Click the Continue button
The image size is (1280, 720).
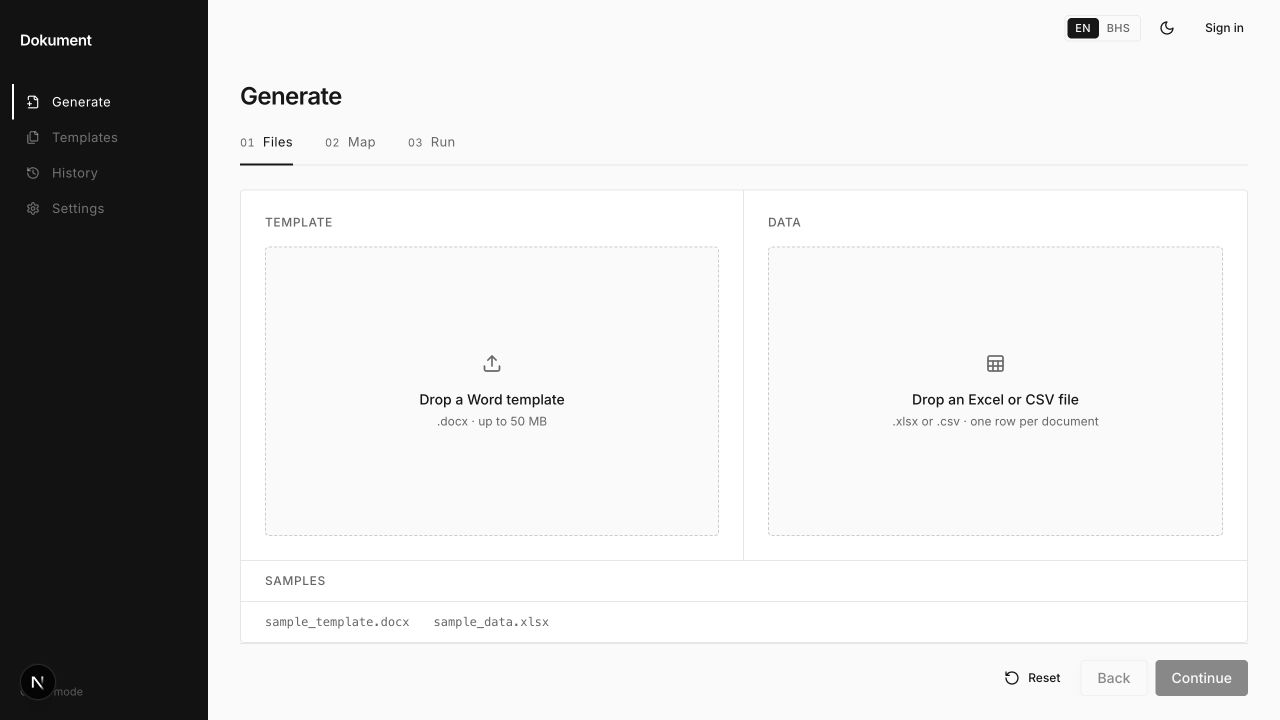click(1201, 678)
